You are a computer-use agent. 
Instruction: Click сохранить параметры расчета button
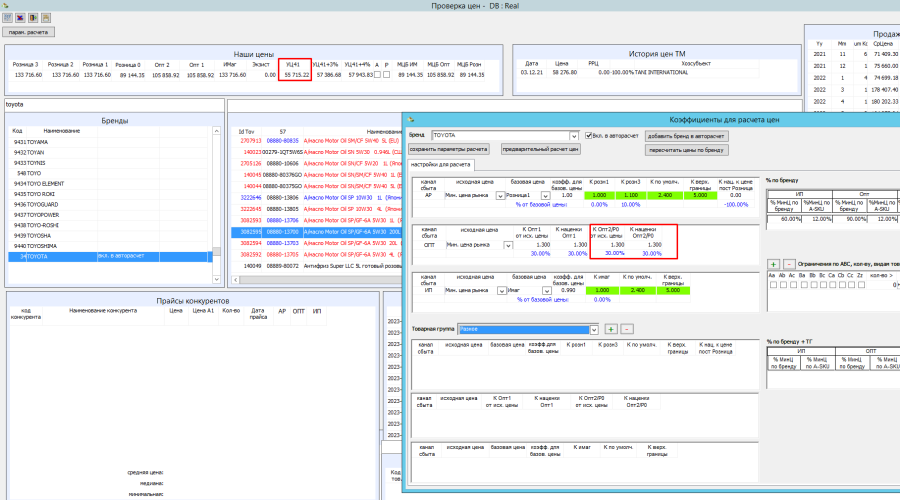449,149
